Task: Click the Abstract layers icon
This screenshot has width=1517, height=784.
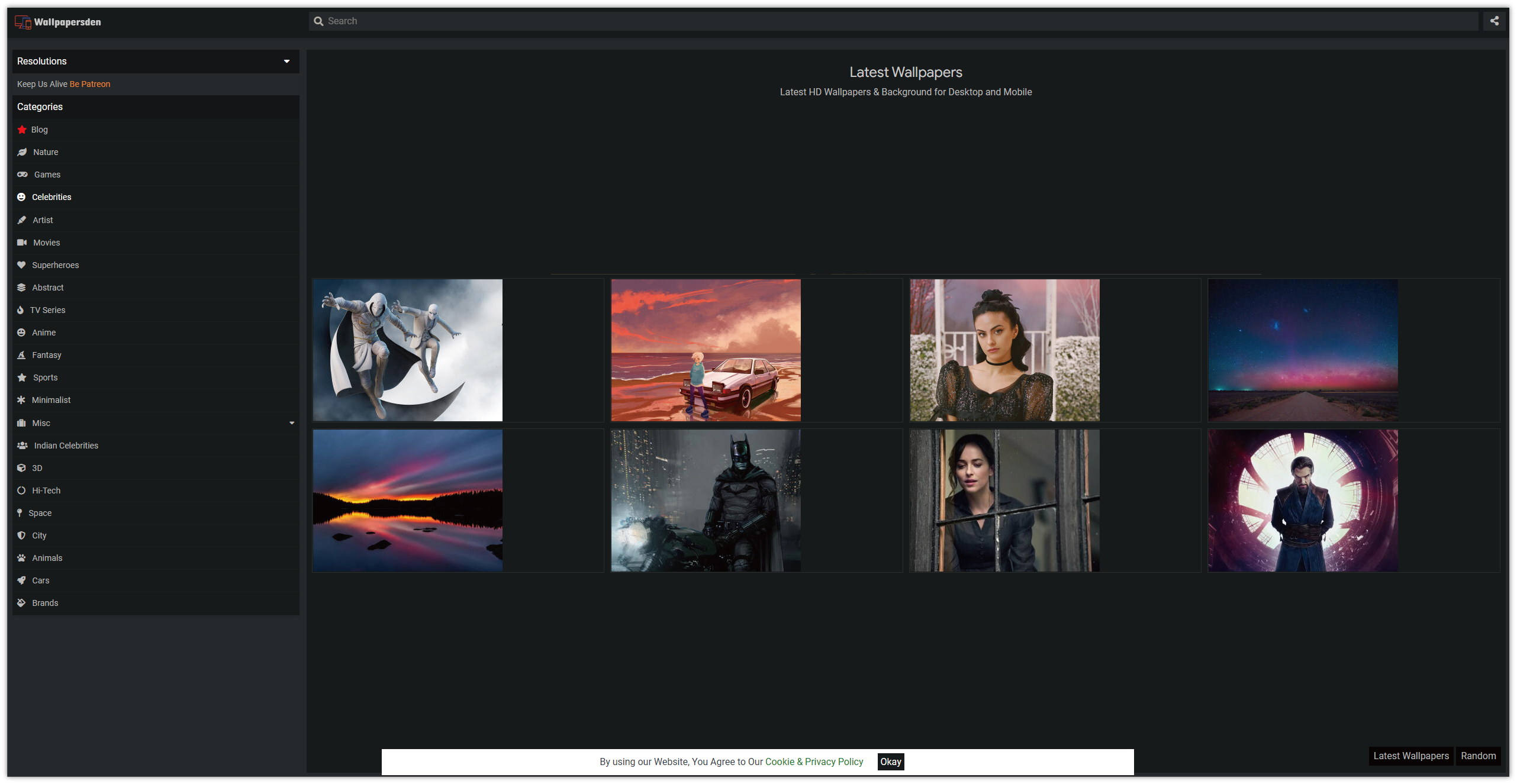Action: point(21,288)
